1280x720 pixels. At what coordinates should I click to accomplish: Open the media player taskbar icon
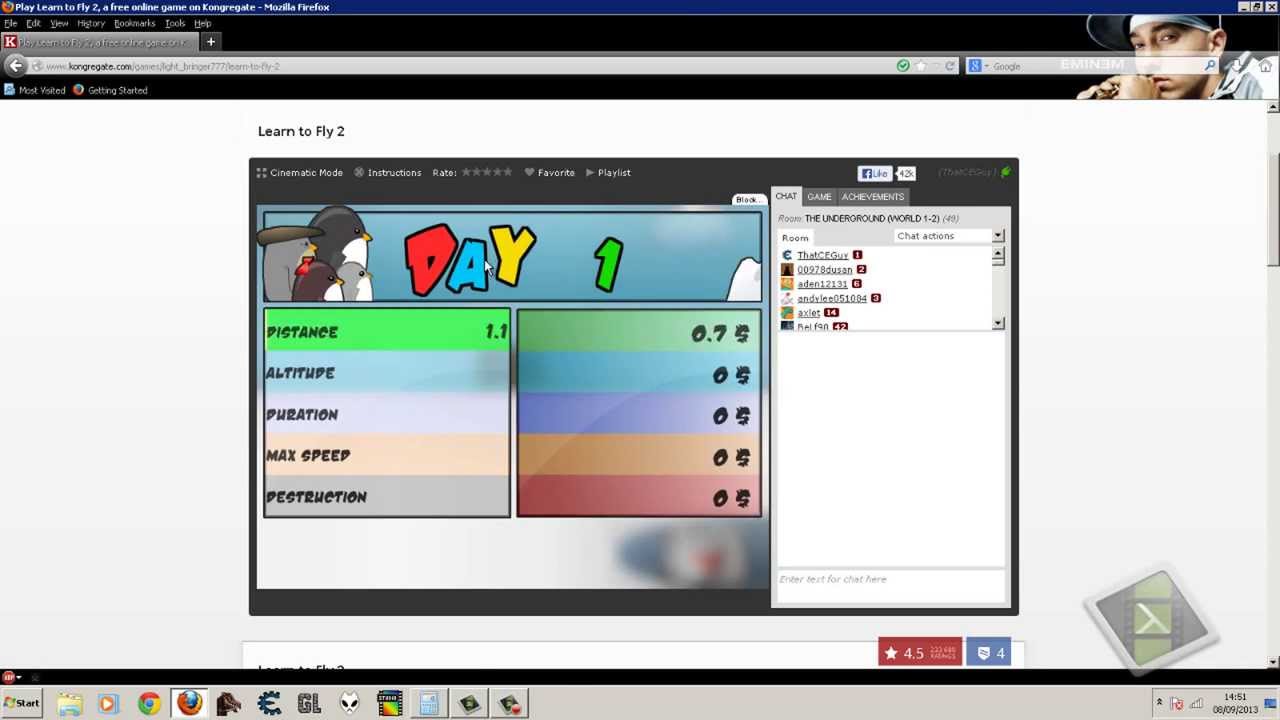[108, 704]
